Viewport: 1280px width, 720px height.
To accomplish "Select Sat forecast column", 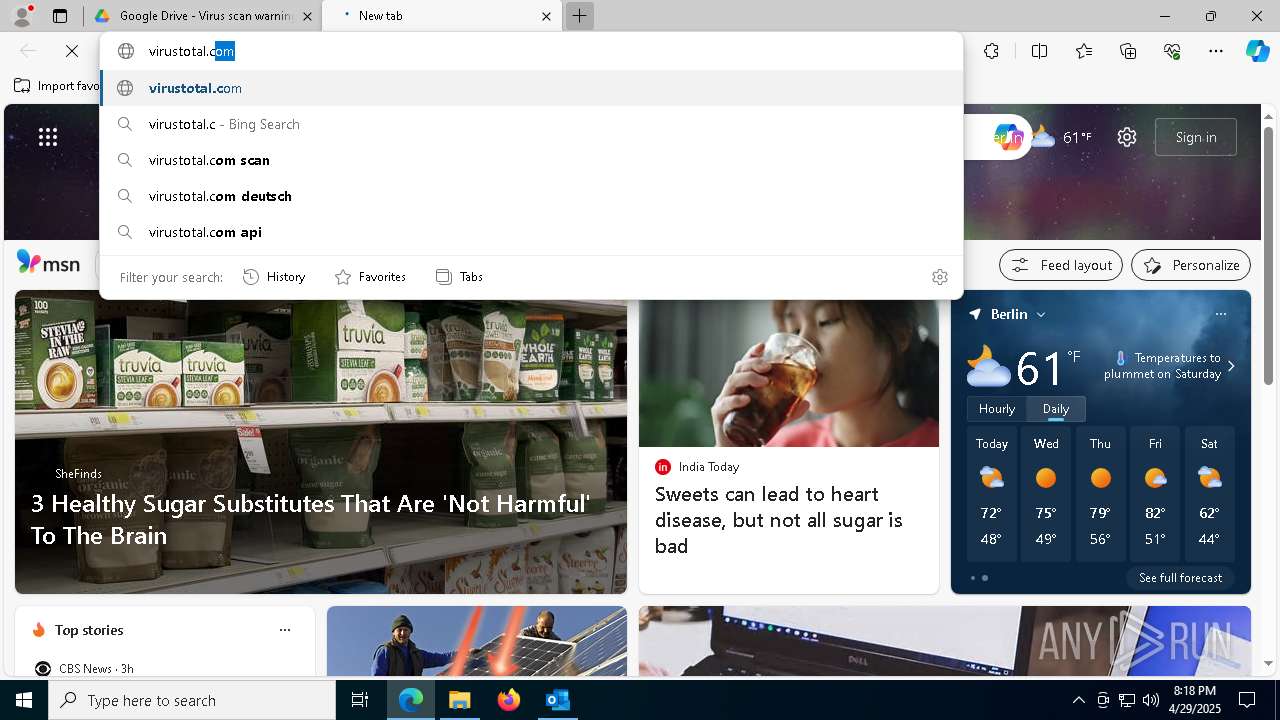I will pos(1209,493).
